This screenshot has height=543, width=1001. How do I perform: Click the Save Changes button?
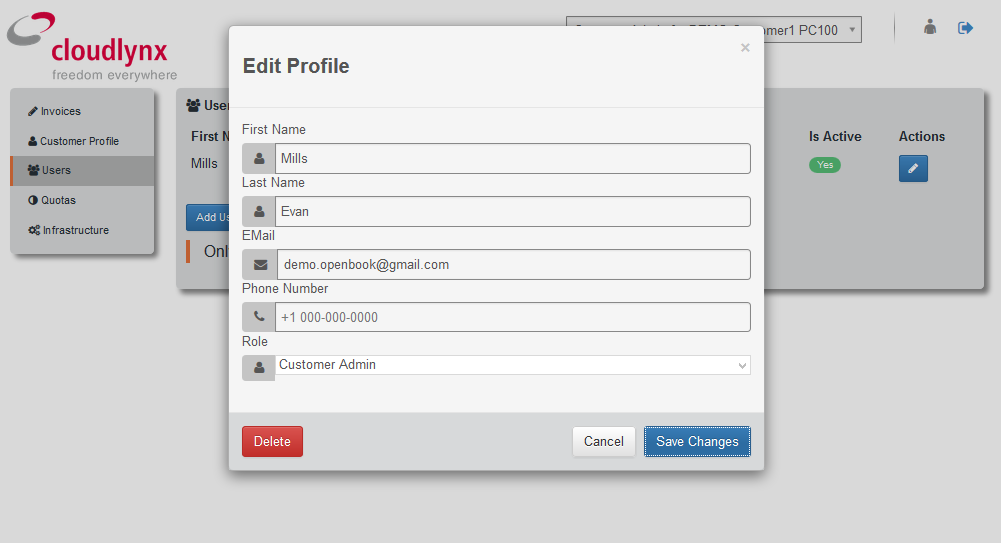[x=697, y=442]
